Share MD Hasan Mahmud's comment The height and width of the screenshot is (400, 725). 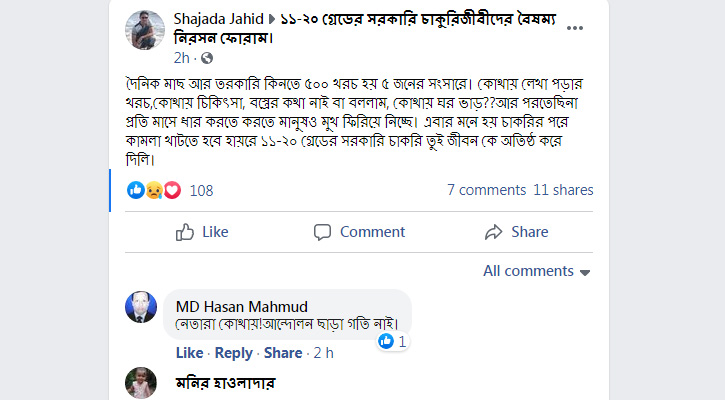click(x=283, y=353)
